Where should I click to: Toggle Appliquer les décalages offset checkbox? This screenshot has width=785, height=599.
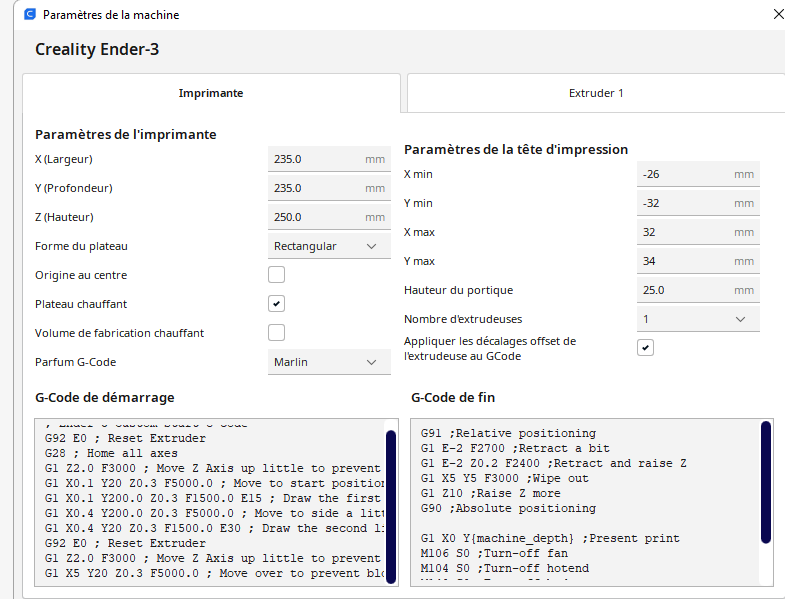(645, 348)
